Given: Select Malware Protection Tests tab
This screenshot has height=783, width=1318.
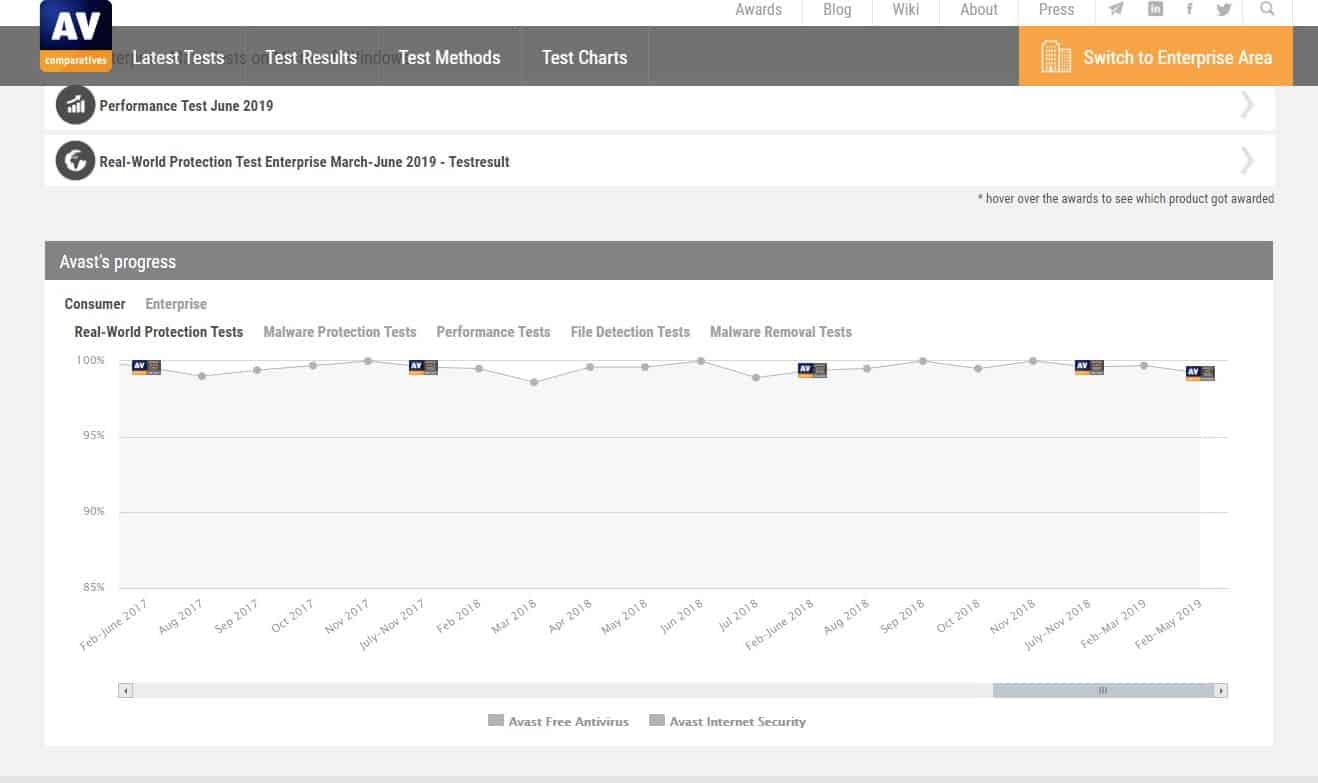Looking at the screenshot, I should [x=340, y=332].
